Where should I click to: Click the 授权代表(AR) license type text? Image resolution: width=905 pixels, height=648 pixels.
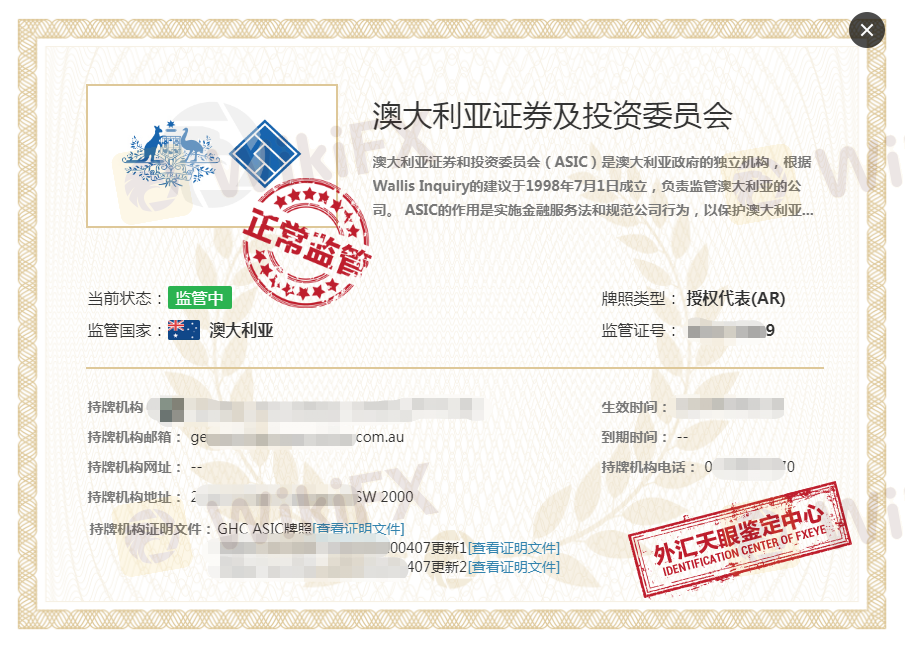pos(735,298)
